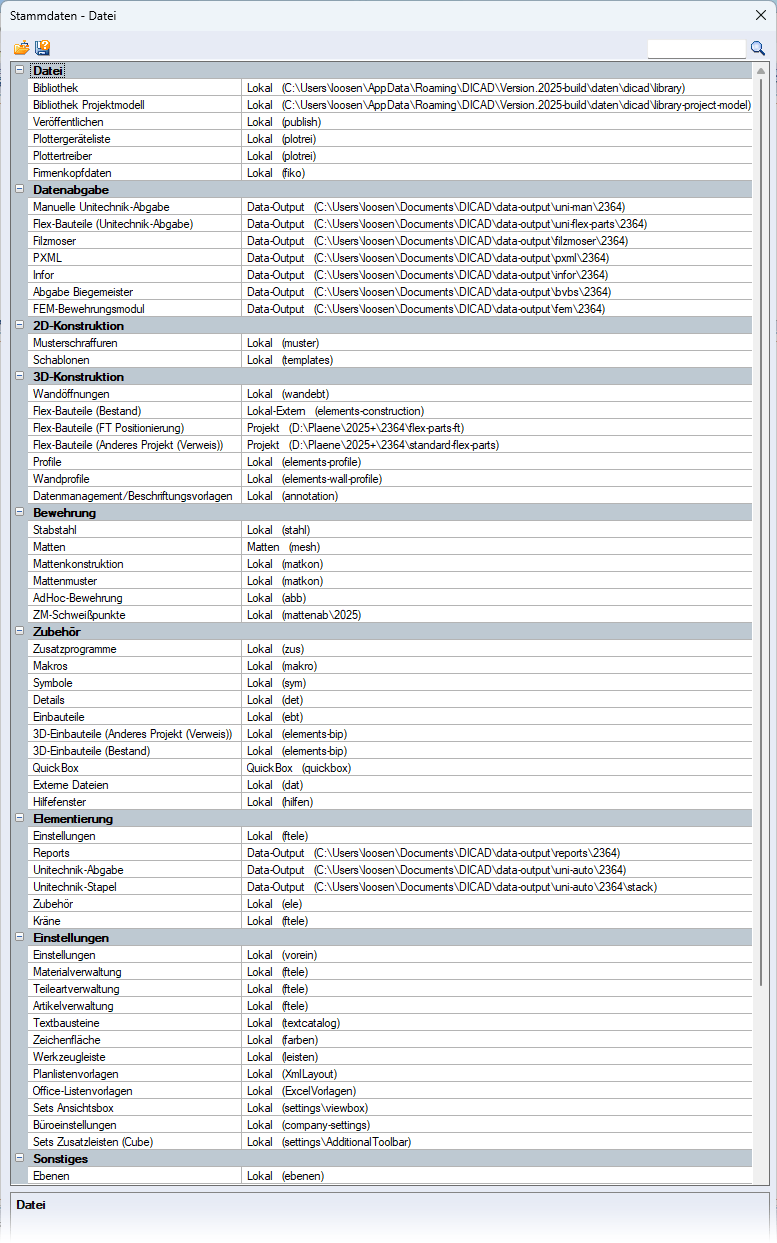Image resolution: width=777 pixels, height=1243 pixels.
Task: Select the Firmenkopfdaten row
Action: coord(390,173)
